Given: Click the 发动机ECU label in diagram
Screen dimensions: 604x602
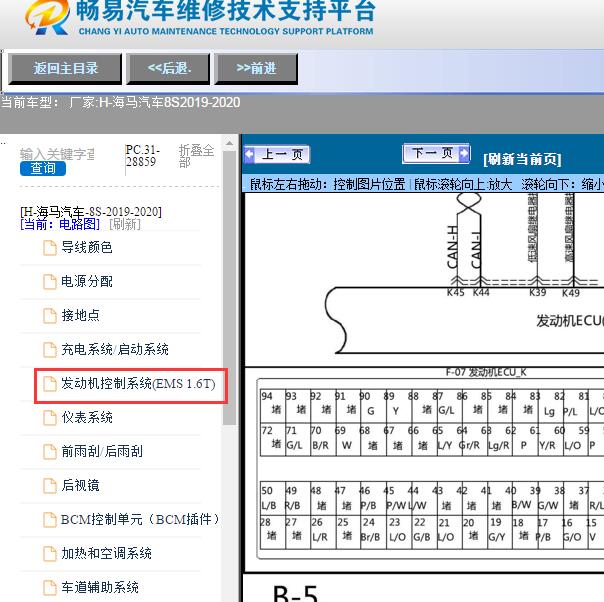Looking at the screenshot, I should 570,321.
